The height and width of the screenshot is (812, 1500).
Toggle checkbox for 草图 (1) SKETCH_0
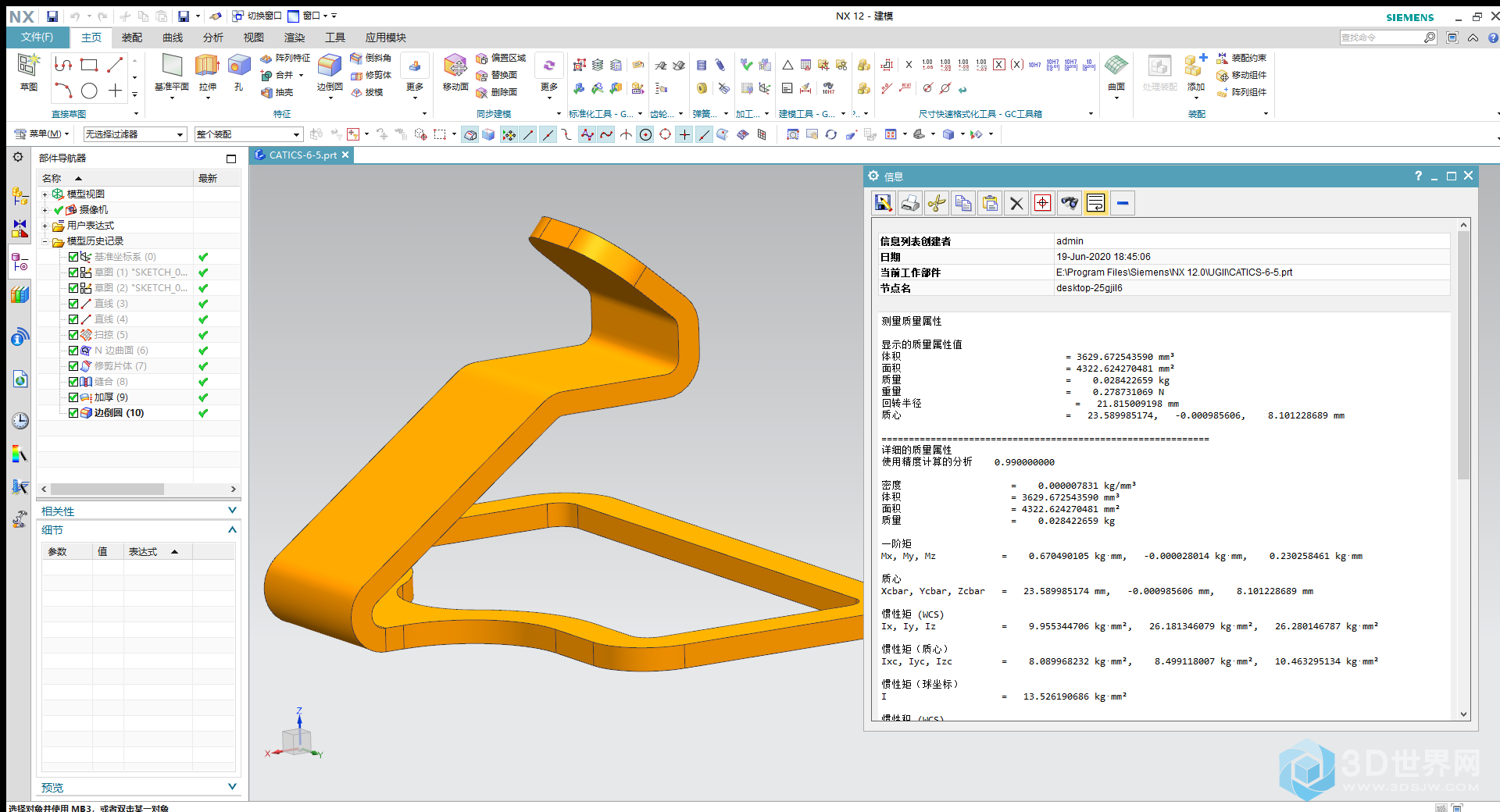point(73,272)
